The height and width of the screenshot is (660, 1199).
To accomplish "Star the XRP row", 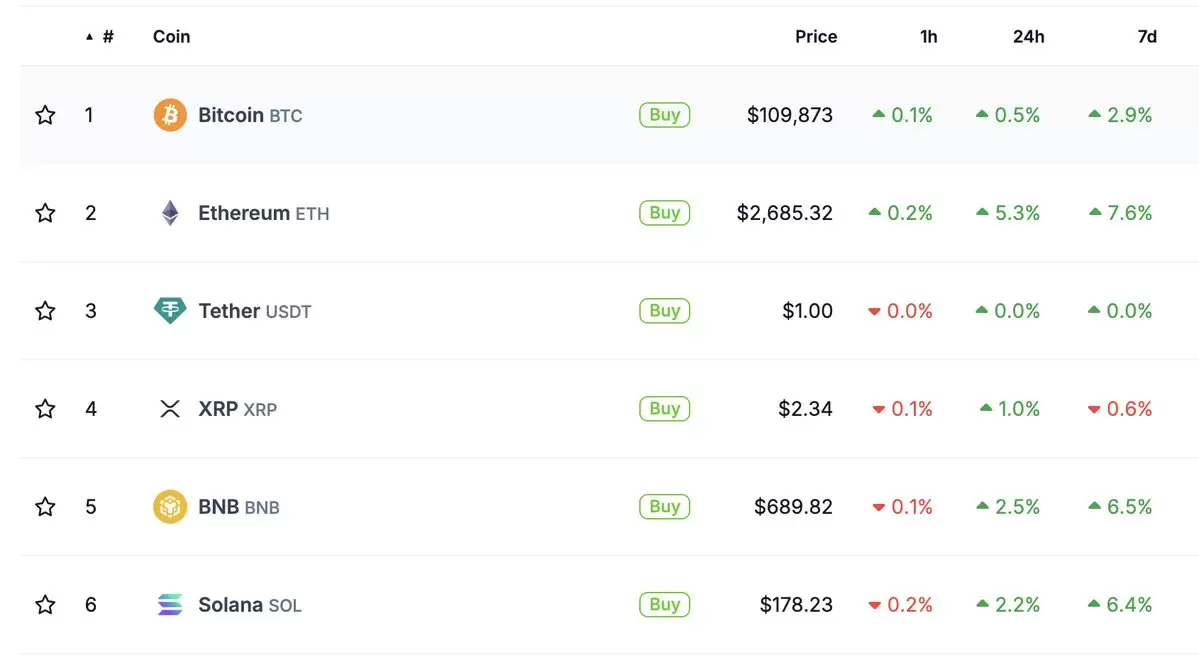I will [45, 408].
